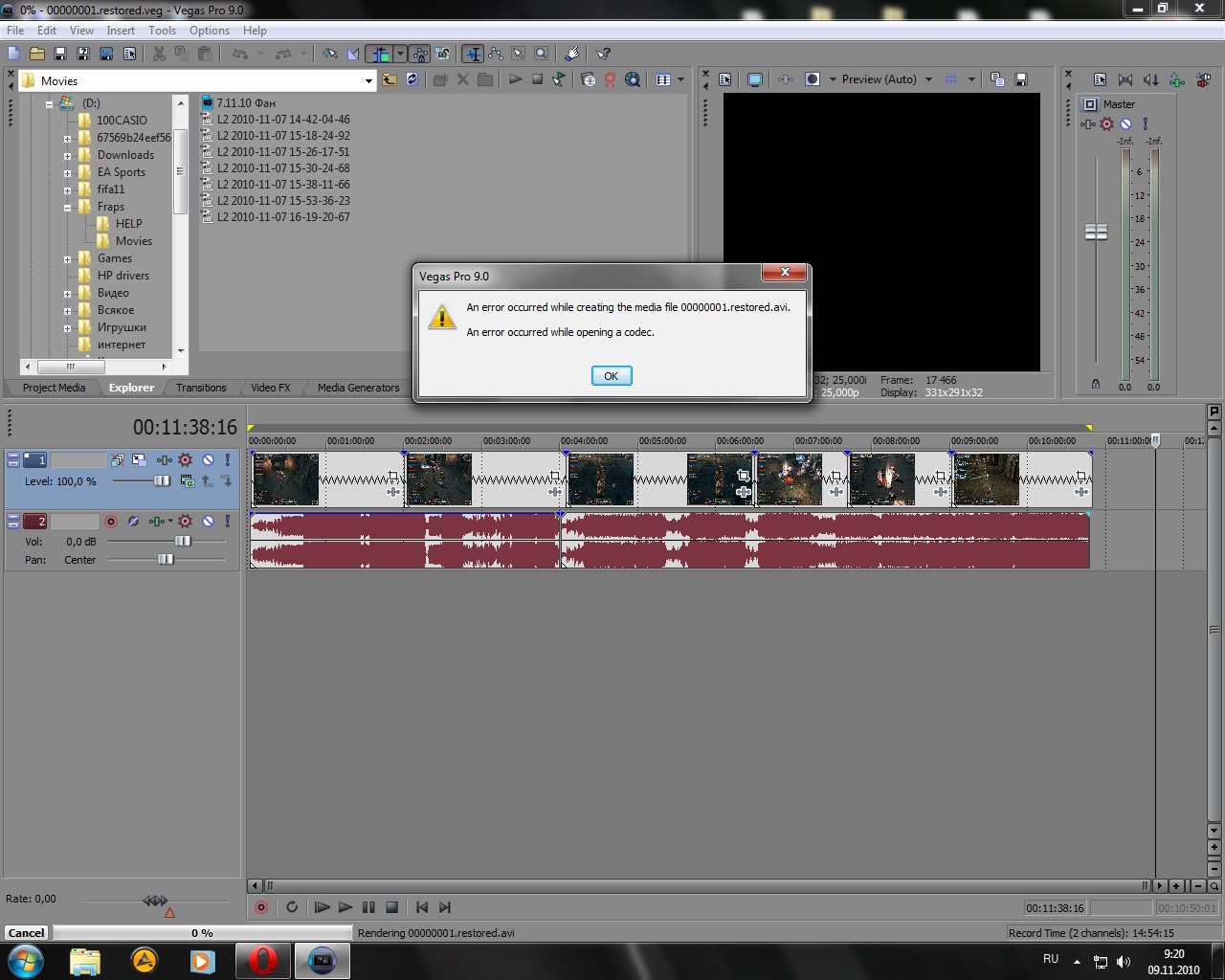Click the Cut scissors icon
Screen dimensions: 1225x980
(x=159, y=54)
